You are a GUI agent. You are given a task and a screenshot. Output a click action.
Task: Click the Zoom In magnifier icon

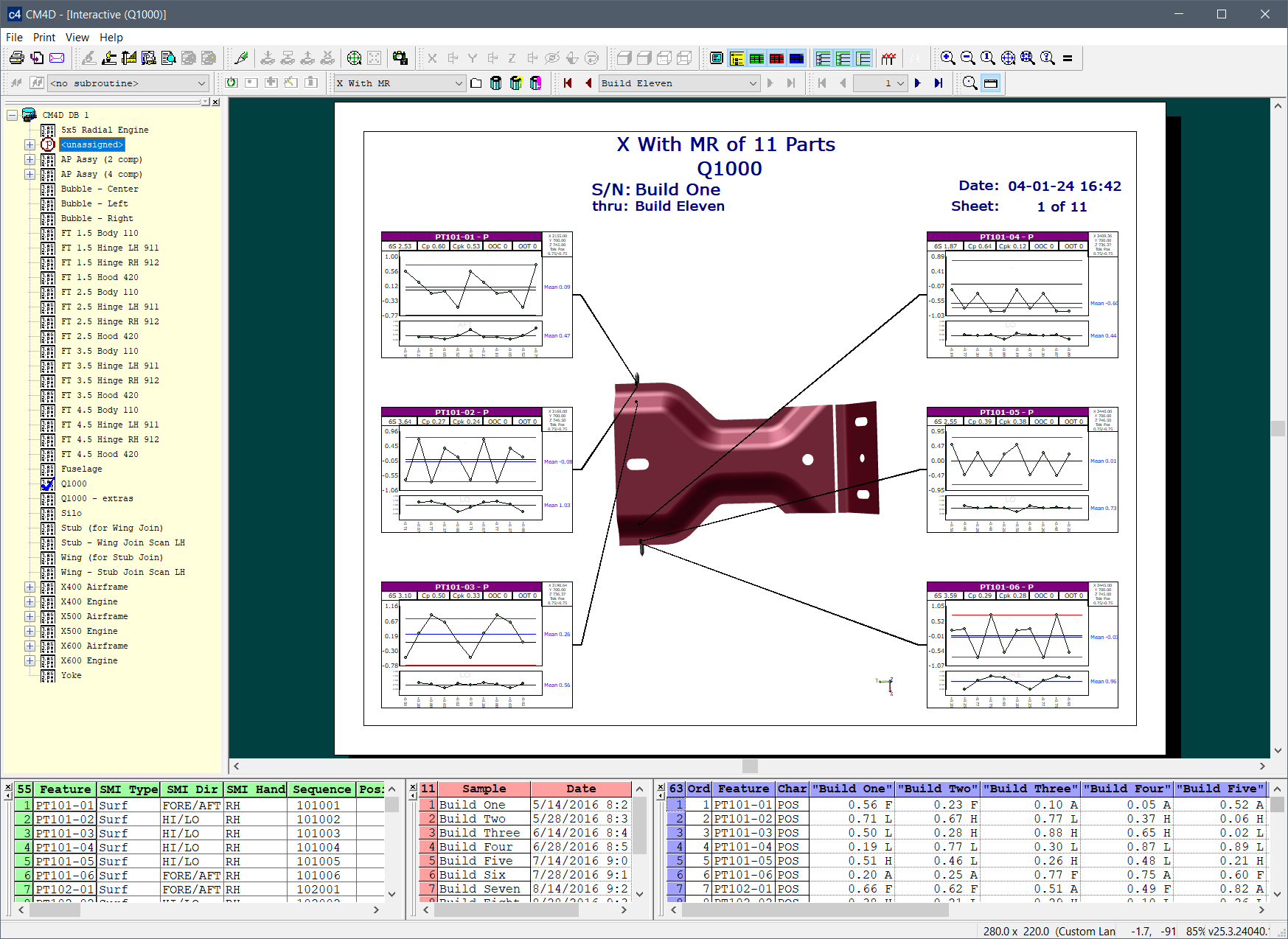[948, 58]
